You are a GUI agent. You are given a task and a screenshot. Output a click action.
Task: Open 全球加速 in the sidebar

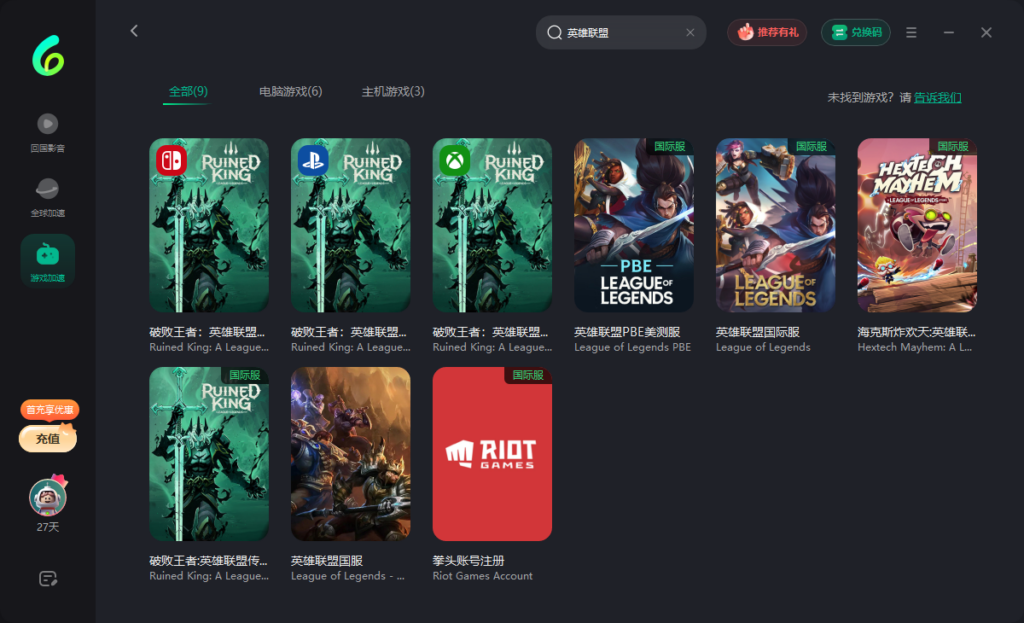[x=47, y=189]
